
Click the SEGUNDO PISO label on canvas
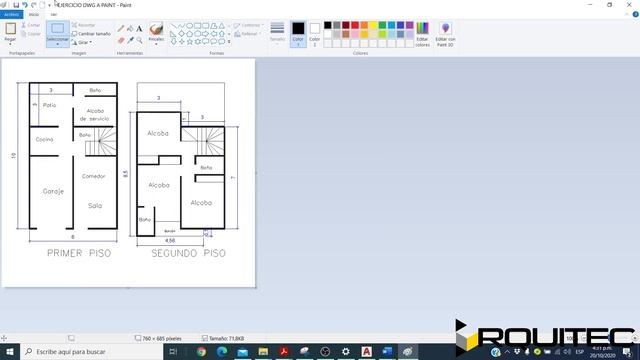coord(188,253)
